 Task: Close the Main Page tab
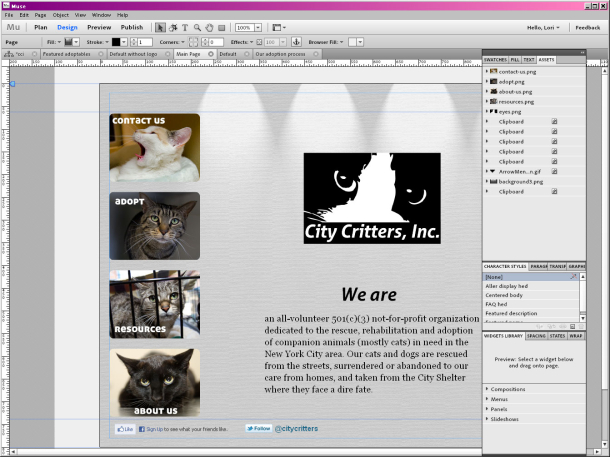tap(210, 54)
